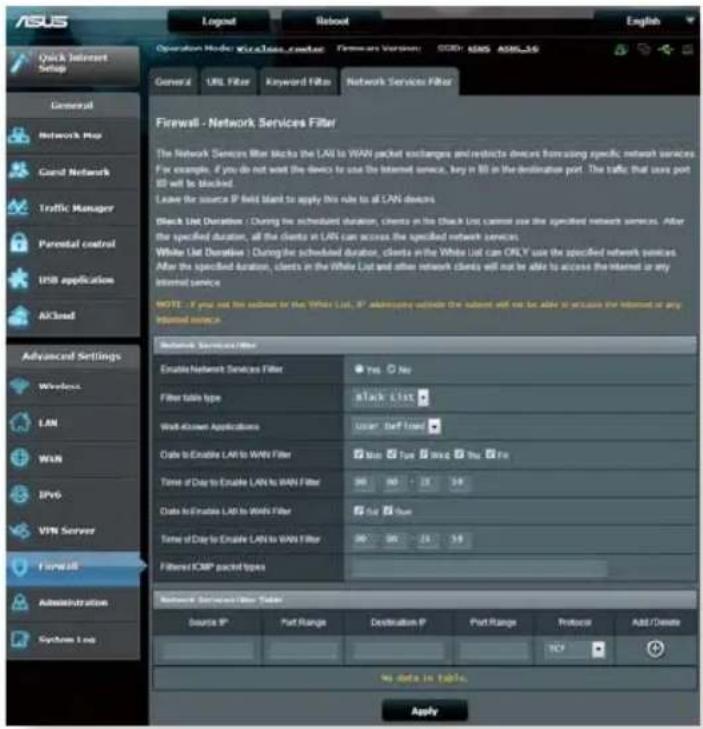
Task: Select the Firewall shield icon
Action: pos(19,567)
